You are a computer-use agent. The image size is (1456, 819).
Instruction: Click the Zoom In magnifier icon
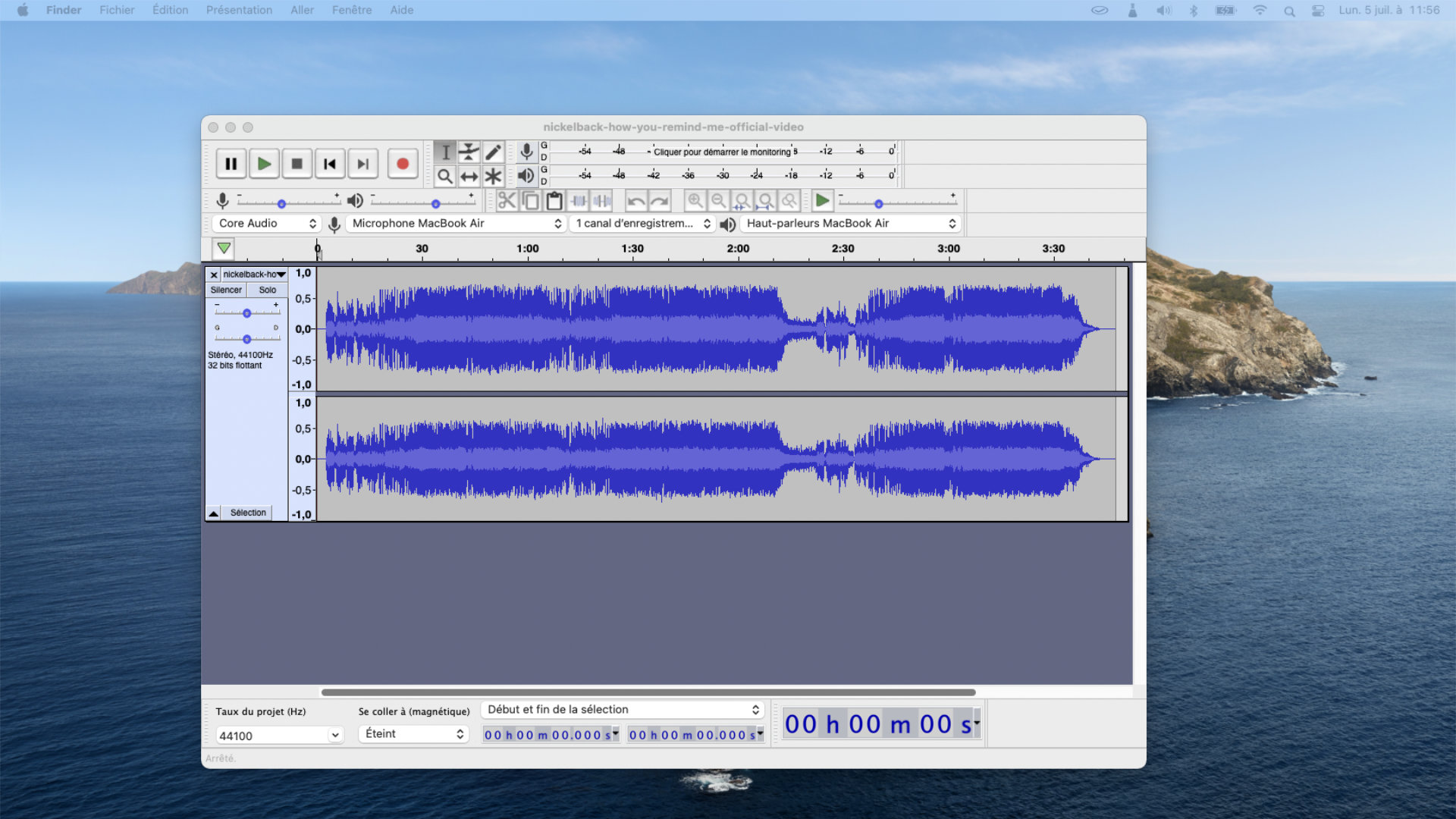point(695,201)
